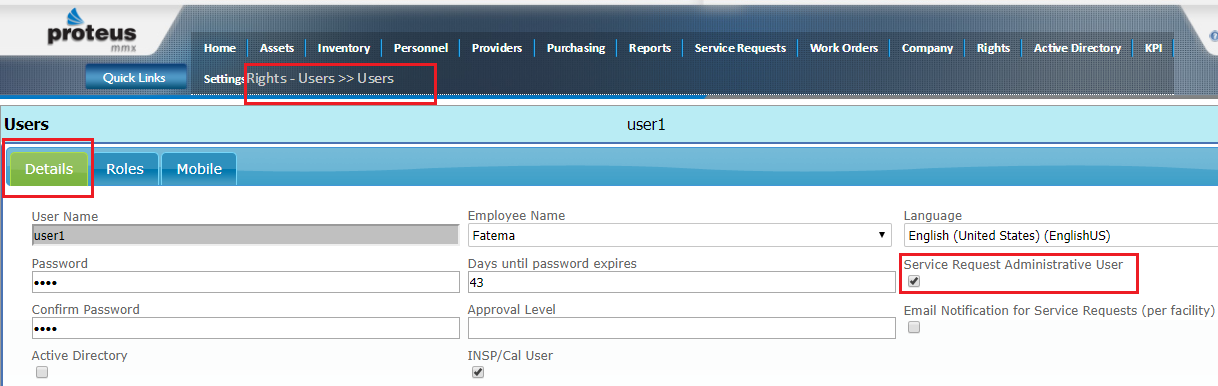Enable Email Notification for Service Requests
Screen dimensions: 1218x386
point(913,328)
